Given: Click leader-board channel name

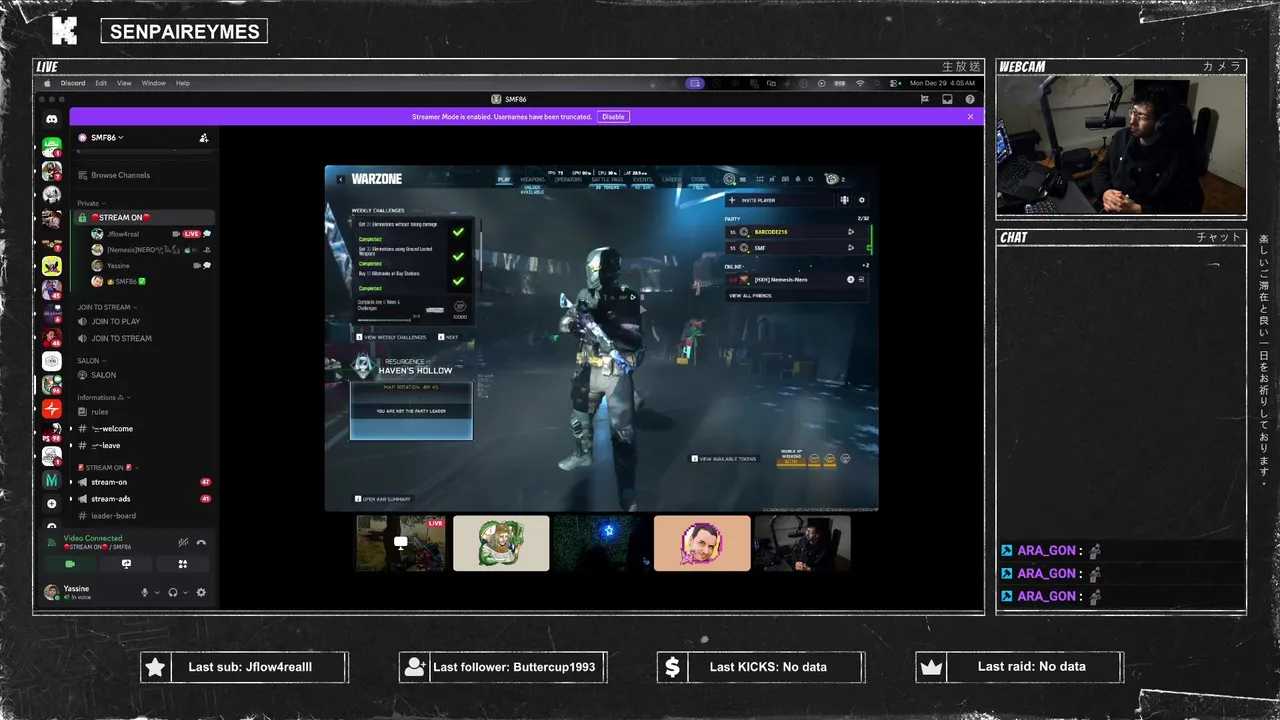Looking at the screenshot, I should click(113, 516).
